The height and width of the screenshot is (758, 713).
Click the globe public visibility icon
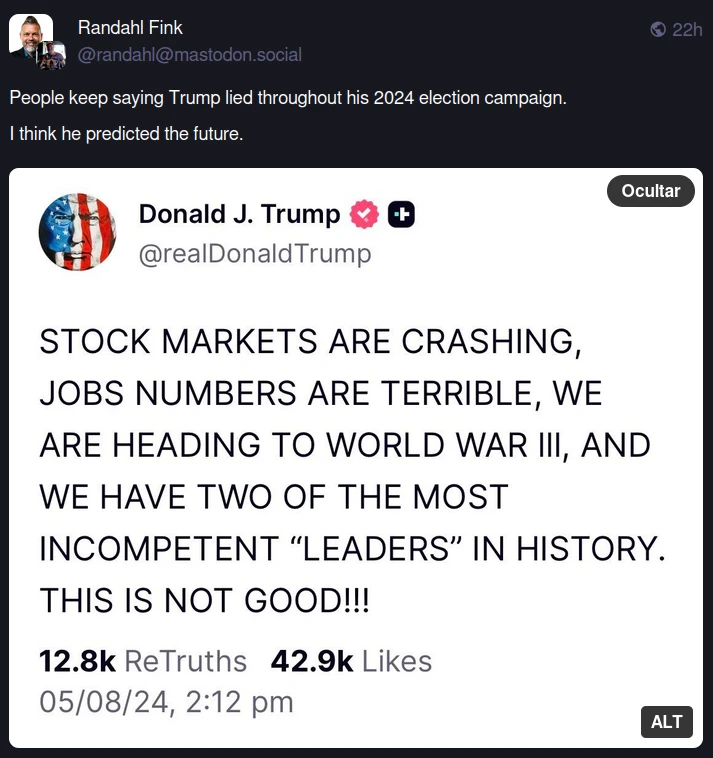(x=657, y=30)
